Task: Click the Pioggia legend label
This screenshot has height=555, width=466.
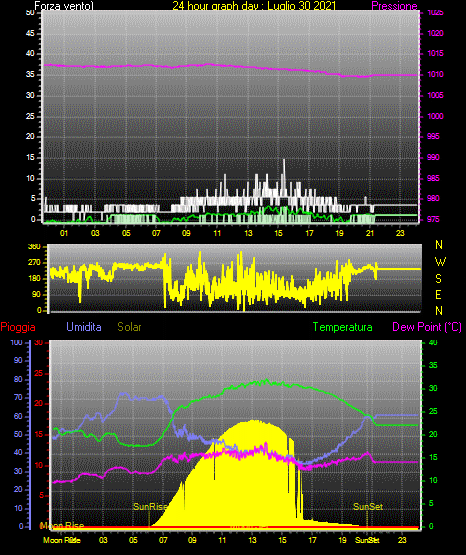Action: 18,327
